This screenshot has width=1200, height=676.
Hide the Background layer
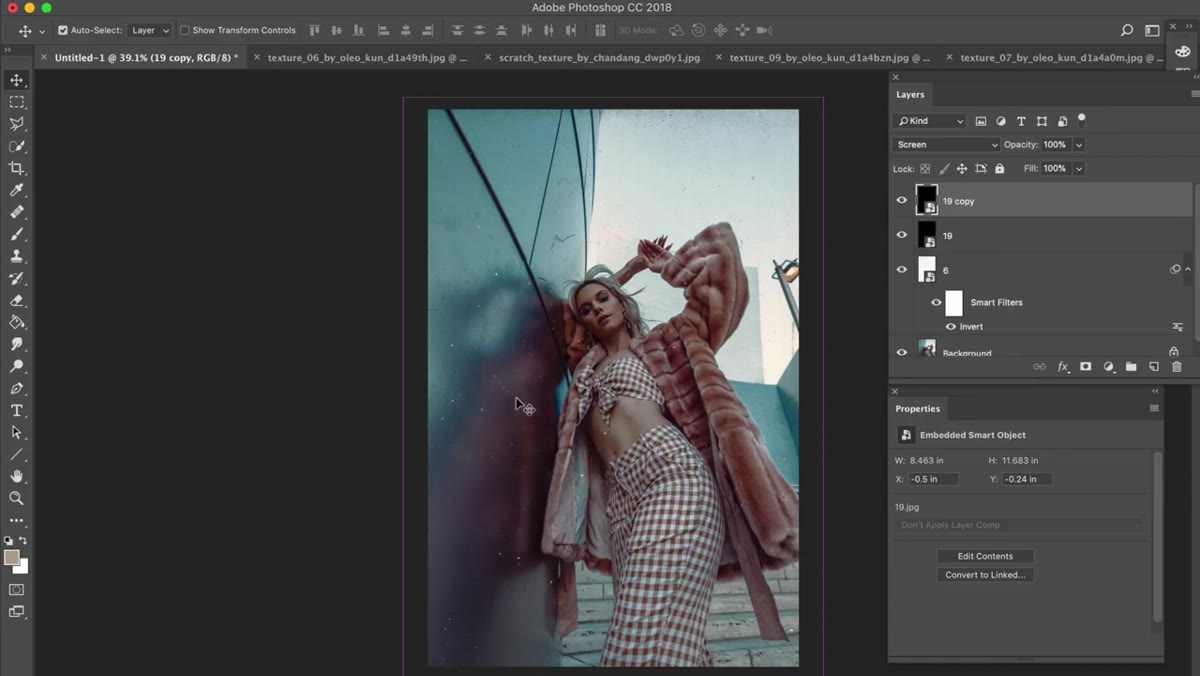(x=901, y=352)
